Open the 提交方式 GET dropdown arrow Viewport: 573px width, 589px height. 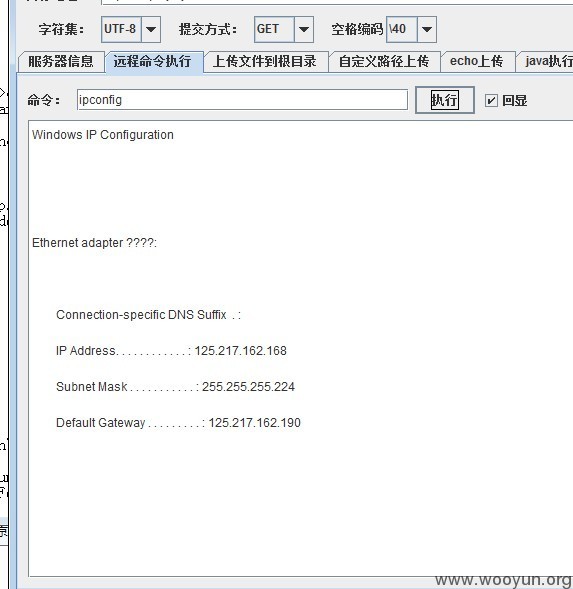304,29
